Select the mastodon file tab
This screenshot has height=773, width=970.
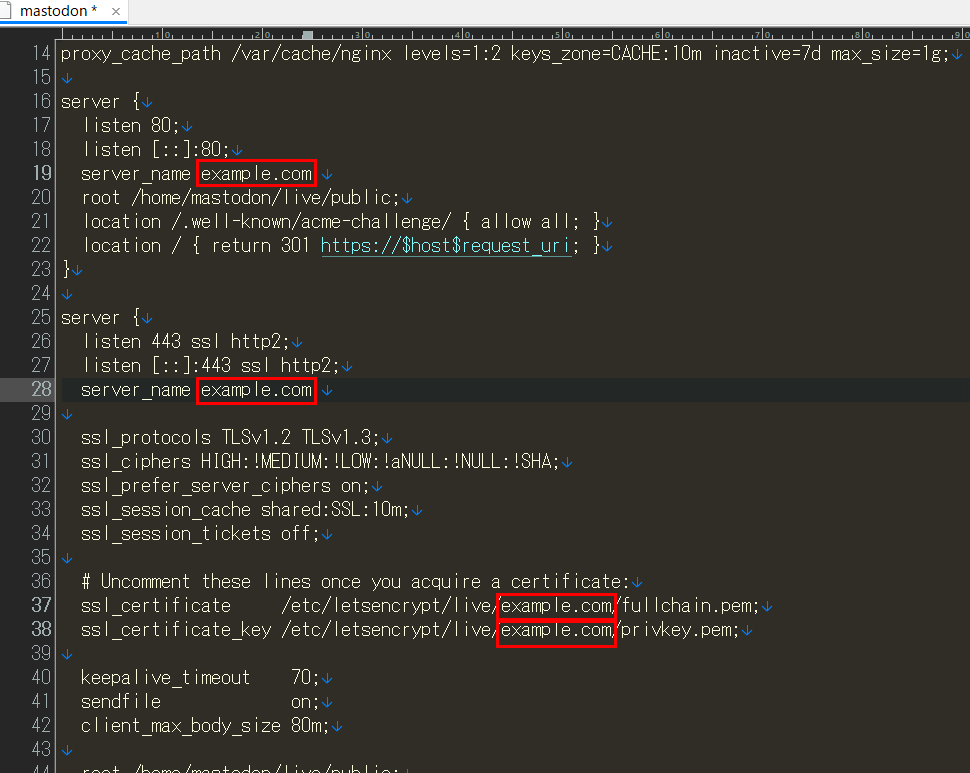tap(58, 12)
